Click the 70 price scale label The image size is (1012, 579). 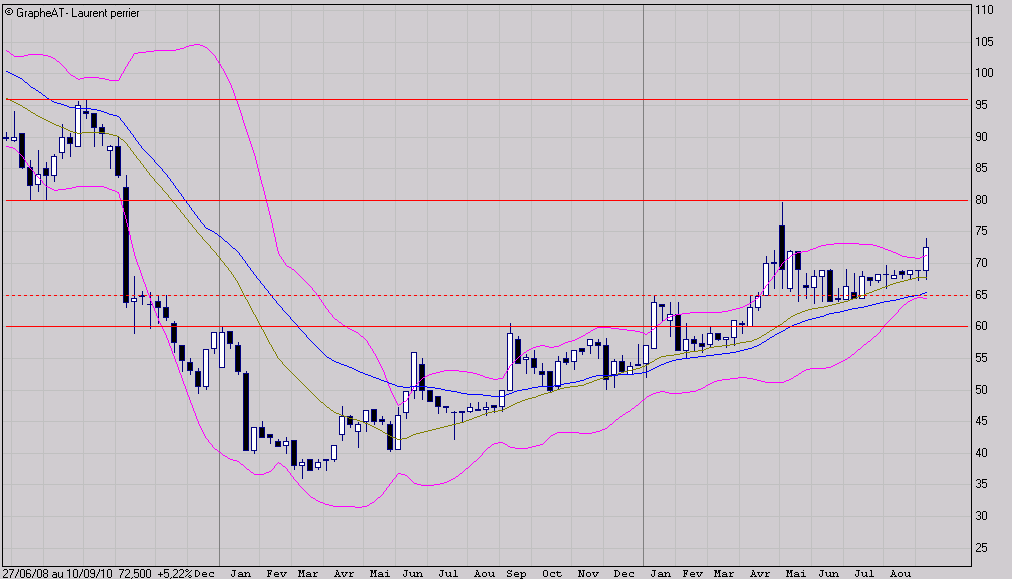(981, 263)
